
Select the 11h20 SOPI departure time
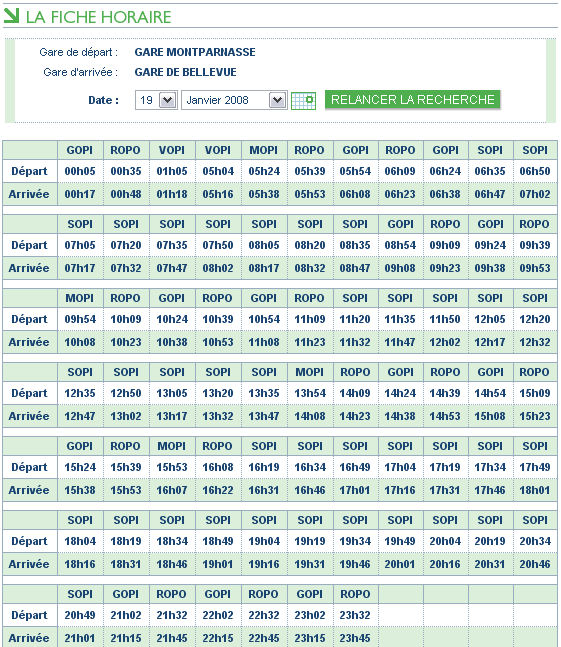[355, 319]
